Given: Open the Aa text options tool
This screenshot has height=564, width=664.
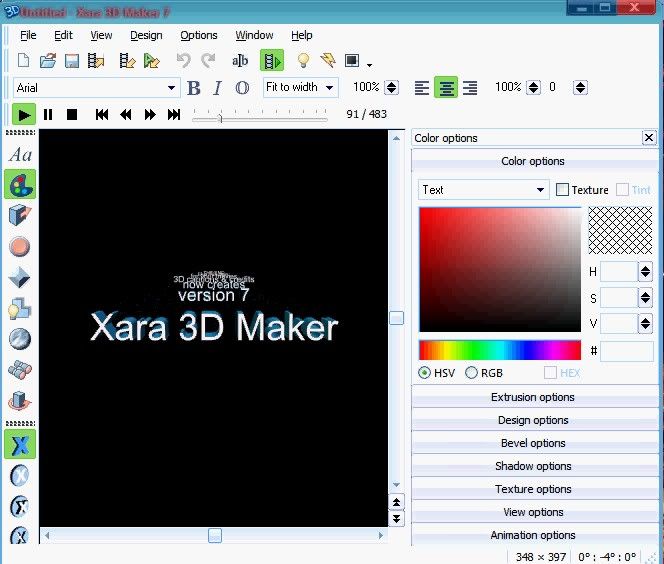Looking at the screenshot, I should (20, 155).
